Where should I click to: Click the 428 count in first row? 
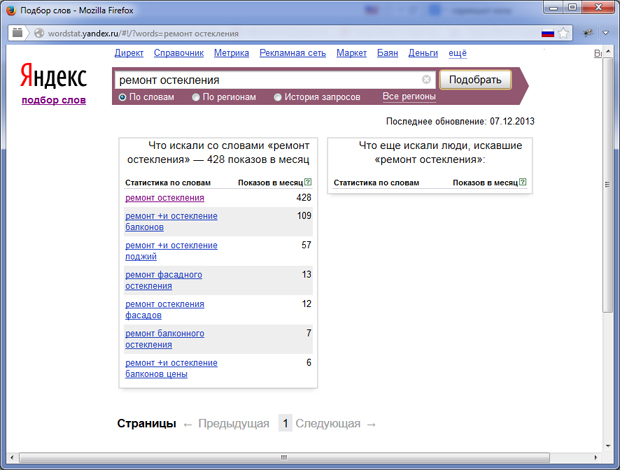coord(304,197)
